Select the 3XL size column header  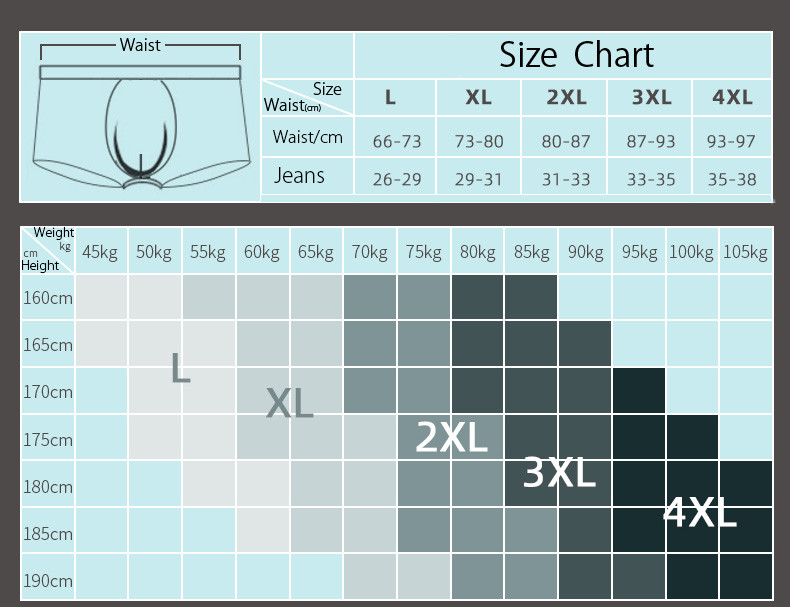[x=652, y=98]
